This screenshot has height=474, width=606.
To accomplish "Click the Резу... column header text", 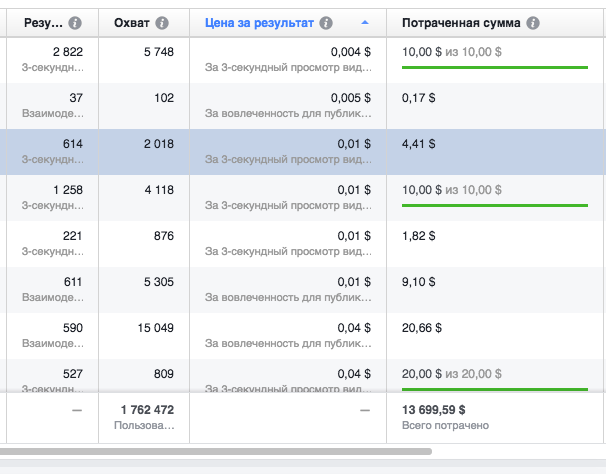I will point(43,23).
